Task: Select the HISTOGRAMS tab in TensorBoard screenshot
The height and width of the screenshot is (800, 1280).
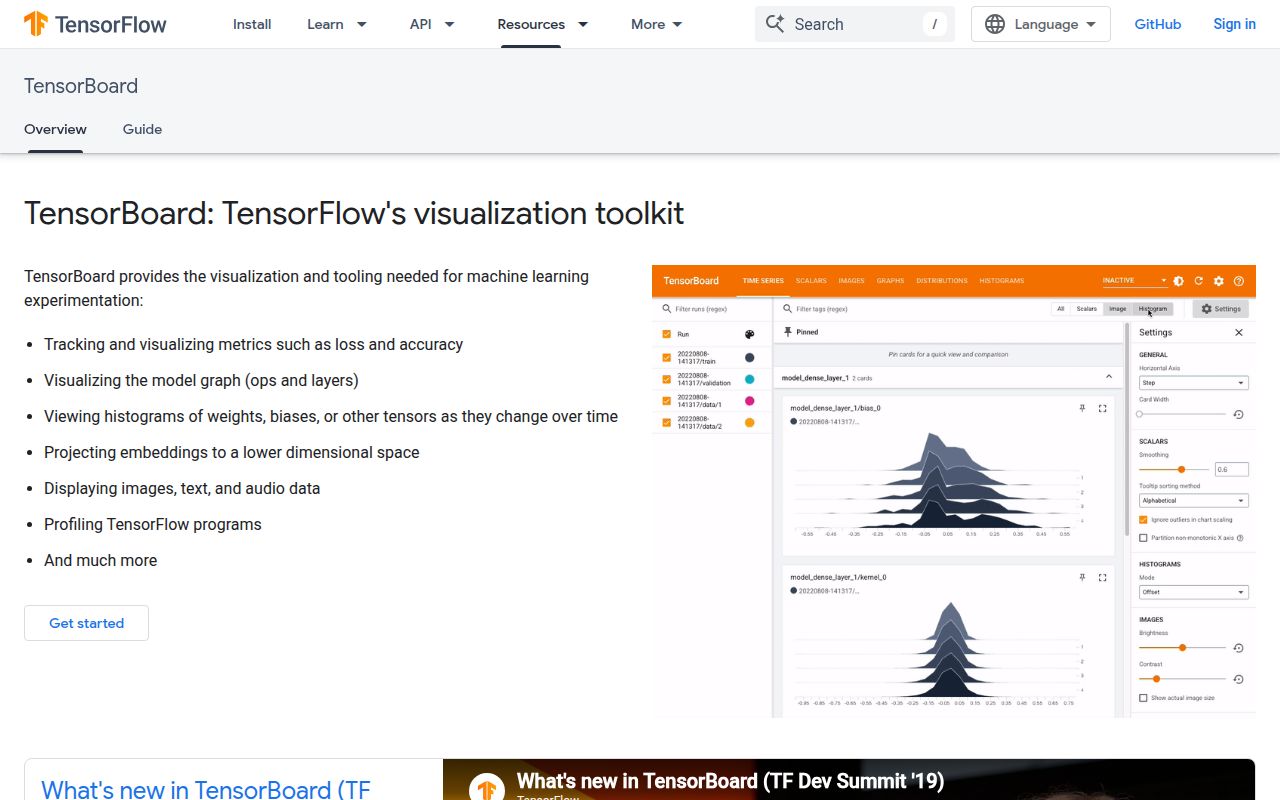Action: [x=1001, y=281]
